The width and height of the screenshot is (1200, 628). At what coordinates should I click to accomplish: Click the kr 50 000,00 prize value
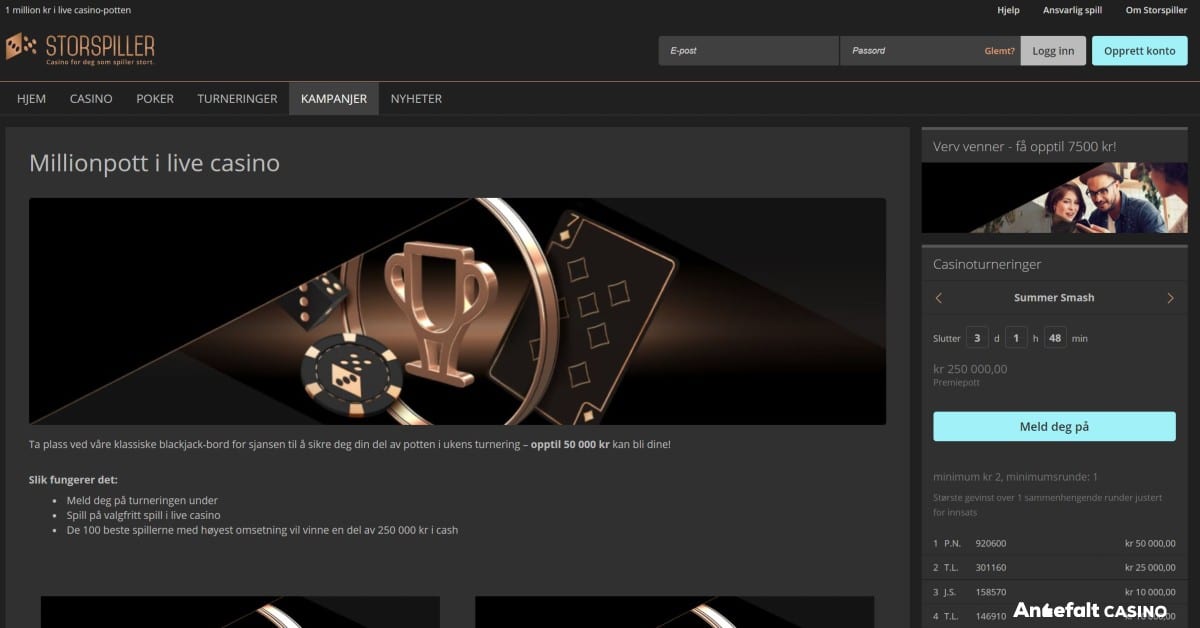[x=1150, y=544]
